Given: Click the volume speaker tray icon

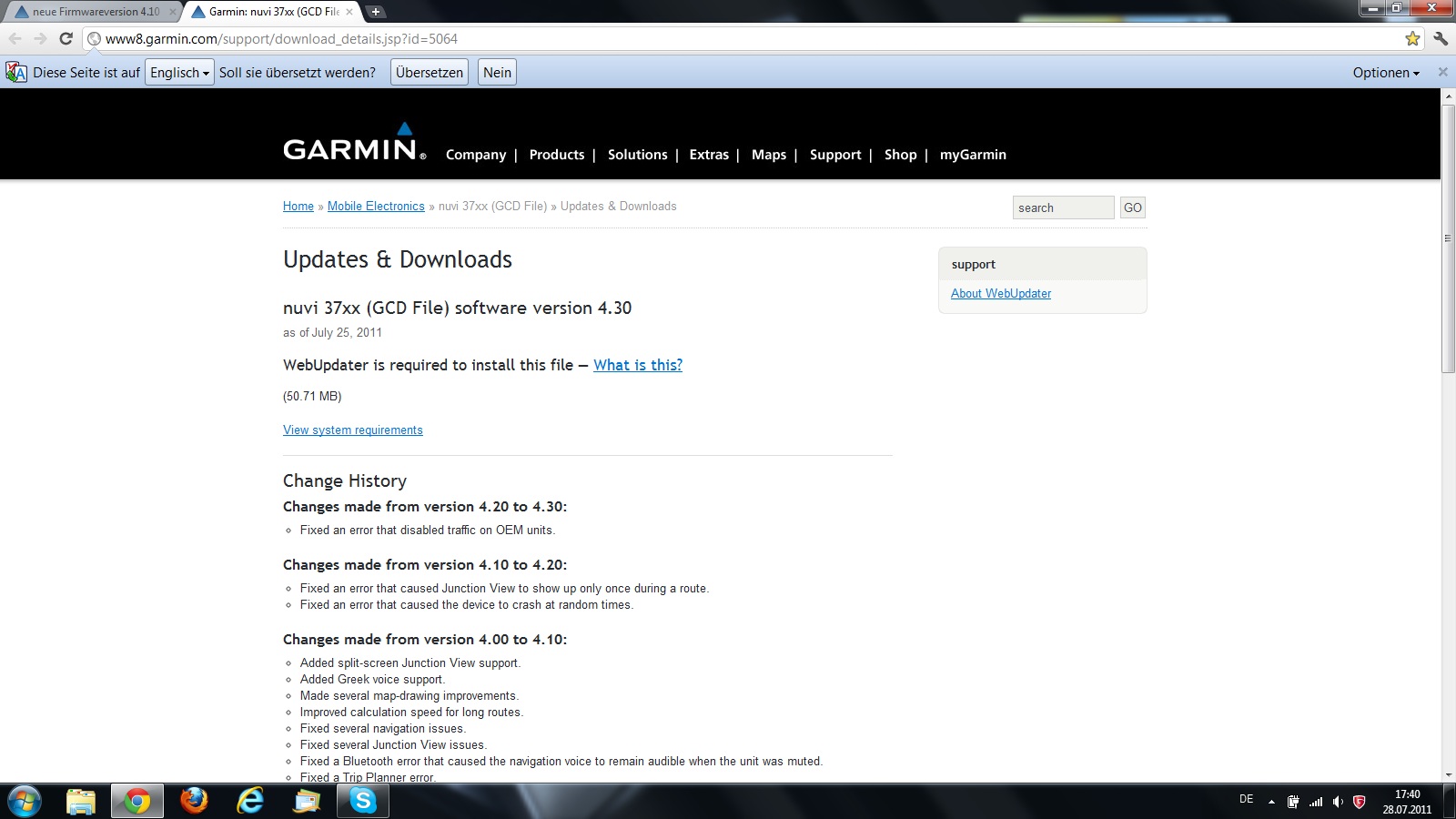Looking at the screenshot, I should pos(1338,802).
